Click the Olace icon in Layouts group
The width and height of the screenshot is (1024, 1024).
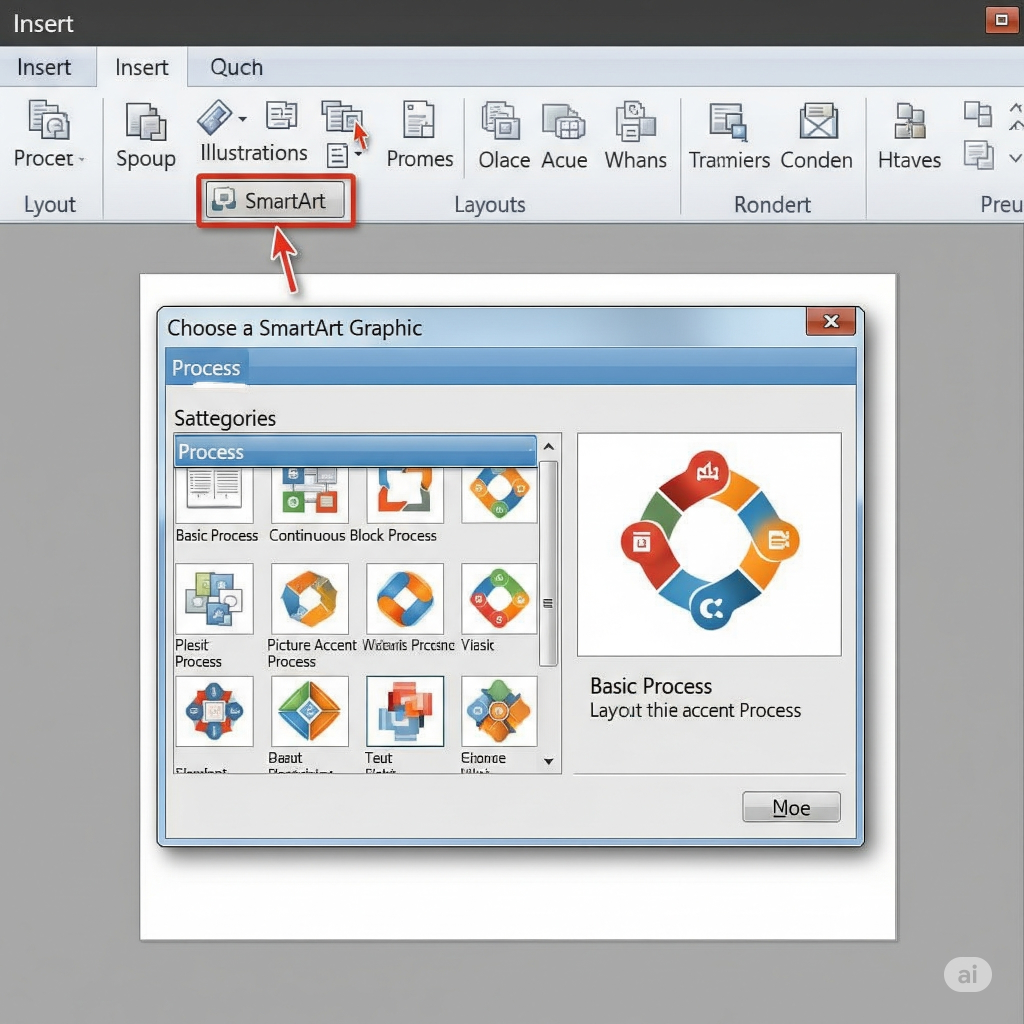pyautogui.click(x=502, y=121)
